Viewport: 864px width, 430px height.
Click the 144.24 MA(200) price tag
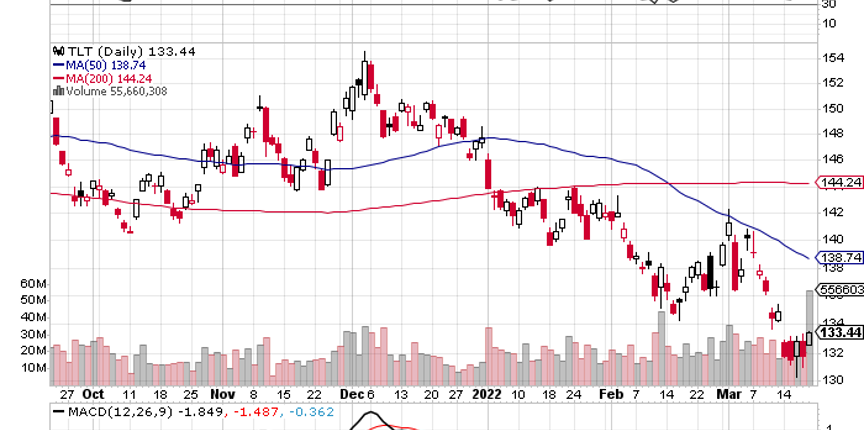(x=839, y=183)
